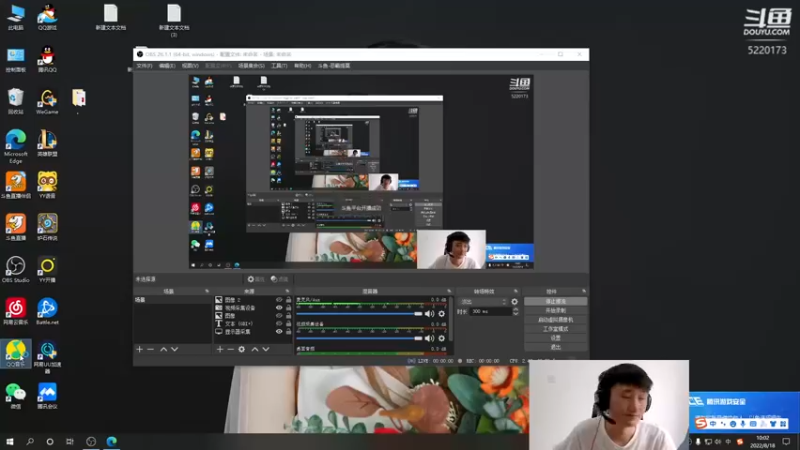Open the Hearthstone desktop shortcut
Image resolution: width=800 pixels, height=450 pixels.
pyautogui.click(x=47, y=228)
